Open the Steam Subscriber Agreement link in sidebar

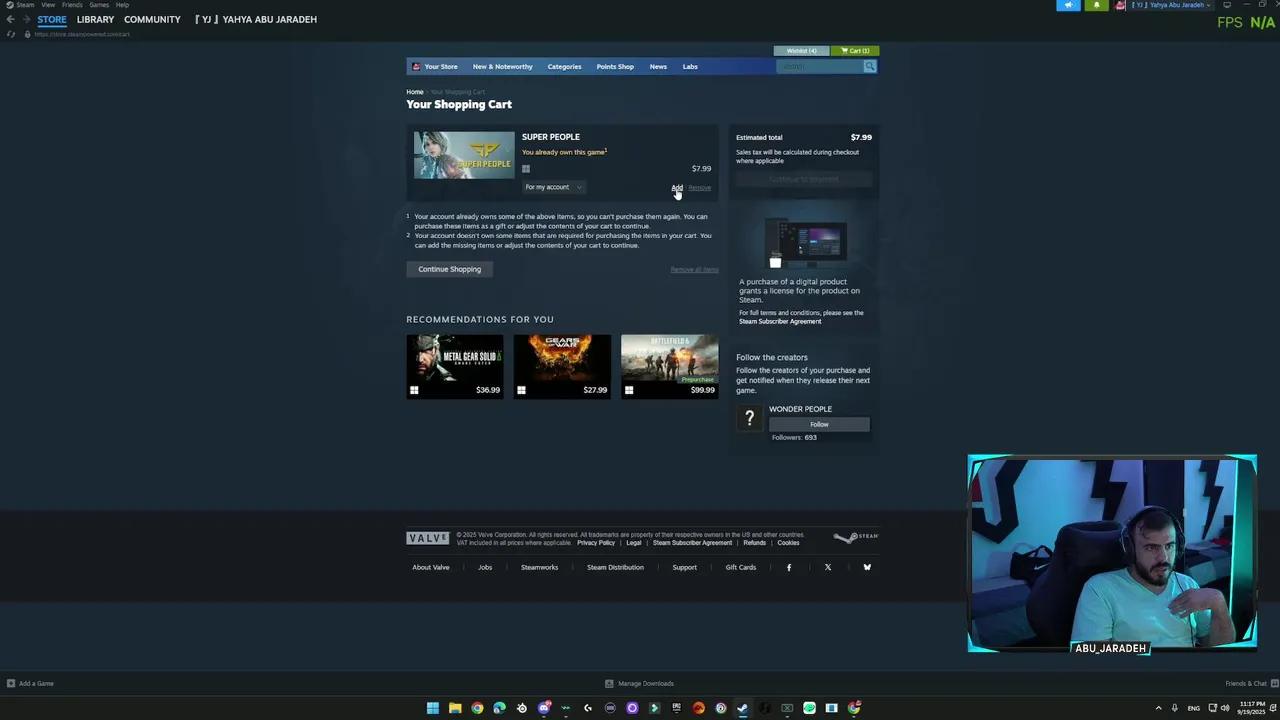point(780,321)
